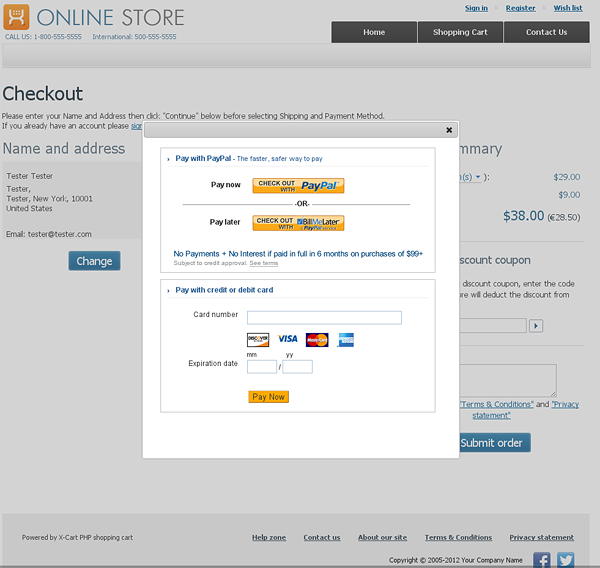Image resolution: width=600 pixels, height=568 pixels.
Task: Open the footer Terms & Conditions link
Action: 458,537
